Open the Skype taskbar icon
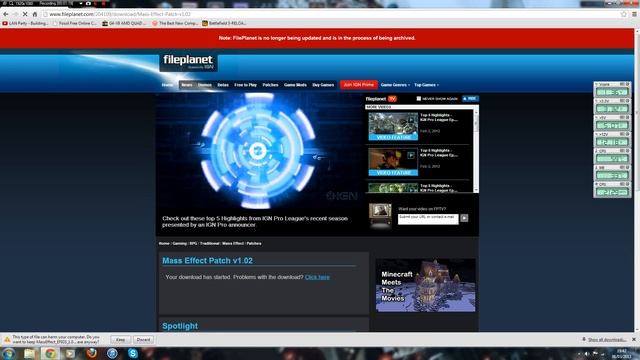 pyautogui.click(x=133, y=353)
